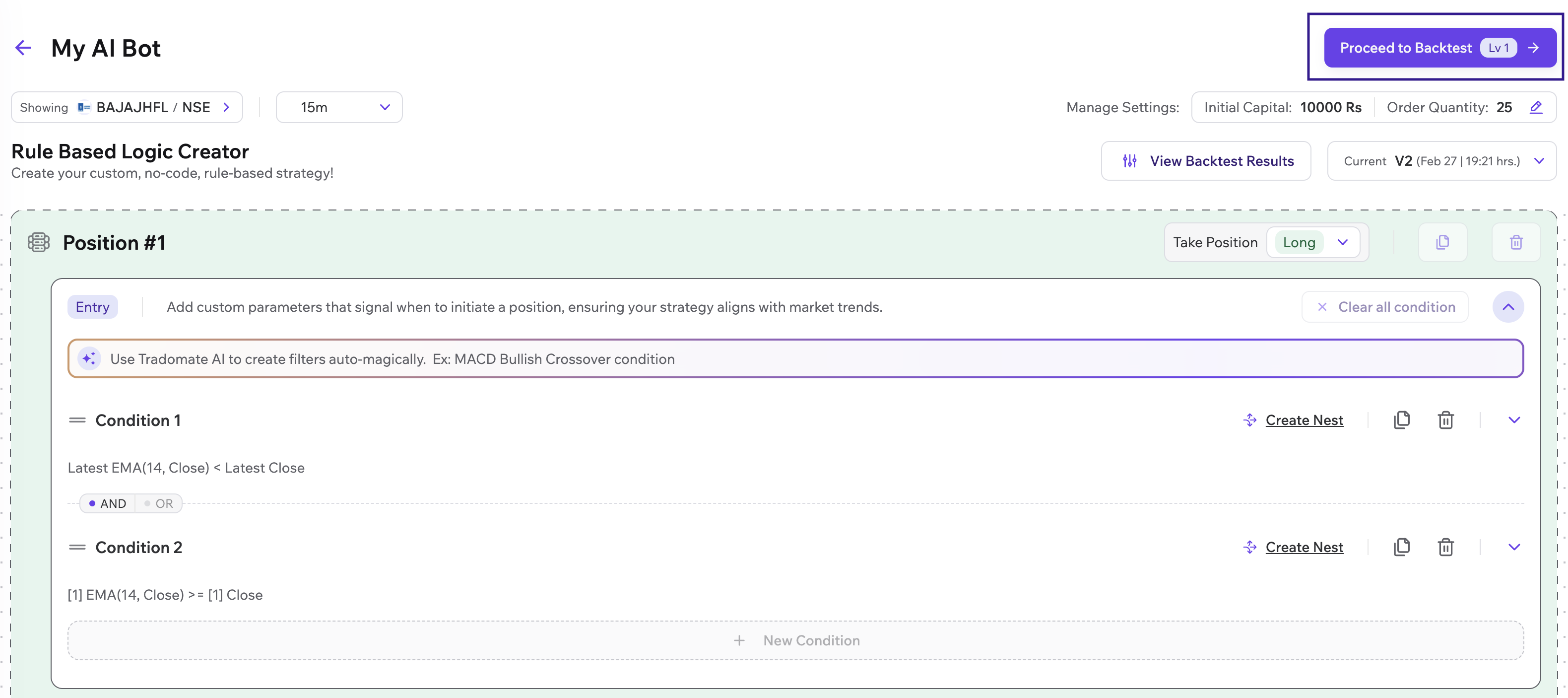Click Create Nest link for Condition 1
Screen dimensions: 1568x698
tap(1304, 420)
